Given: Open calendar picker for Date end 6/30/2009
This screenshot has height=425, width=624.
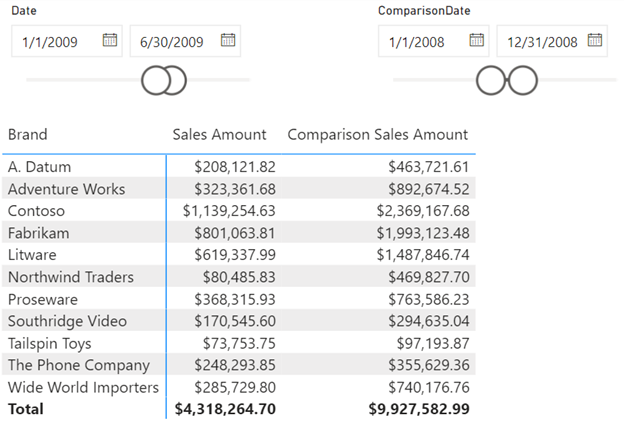Looking at the screenshot, I should [x=228, y=40].
